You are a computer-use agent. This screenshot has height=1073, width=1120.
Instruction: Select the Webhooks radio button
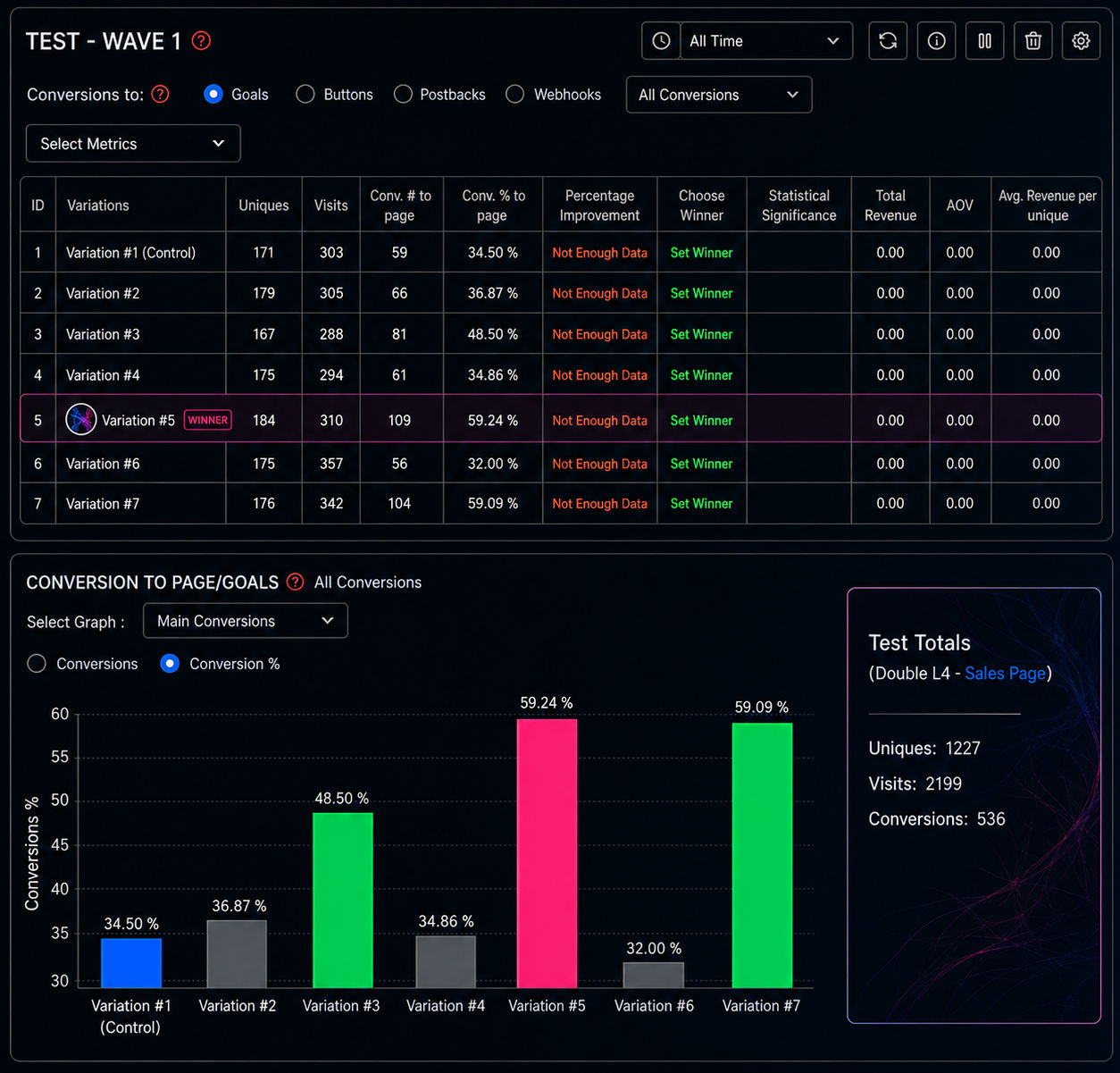coord(515,94)
